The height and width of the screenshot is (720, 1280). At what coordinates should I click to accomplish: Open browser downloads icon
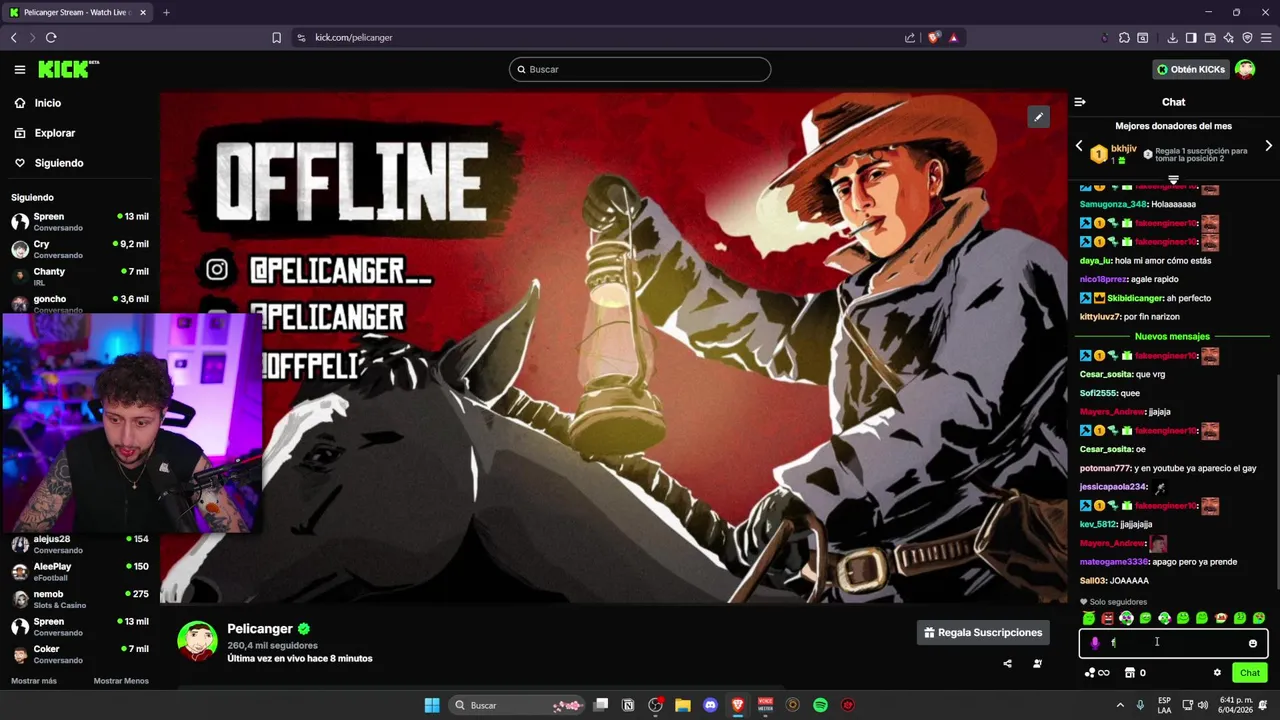[x=1172, y=38]
